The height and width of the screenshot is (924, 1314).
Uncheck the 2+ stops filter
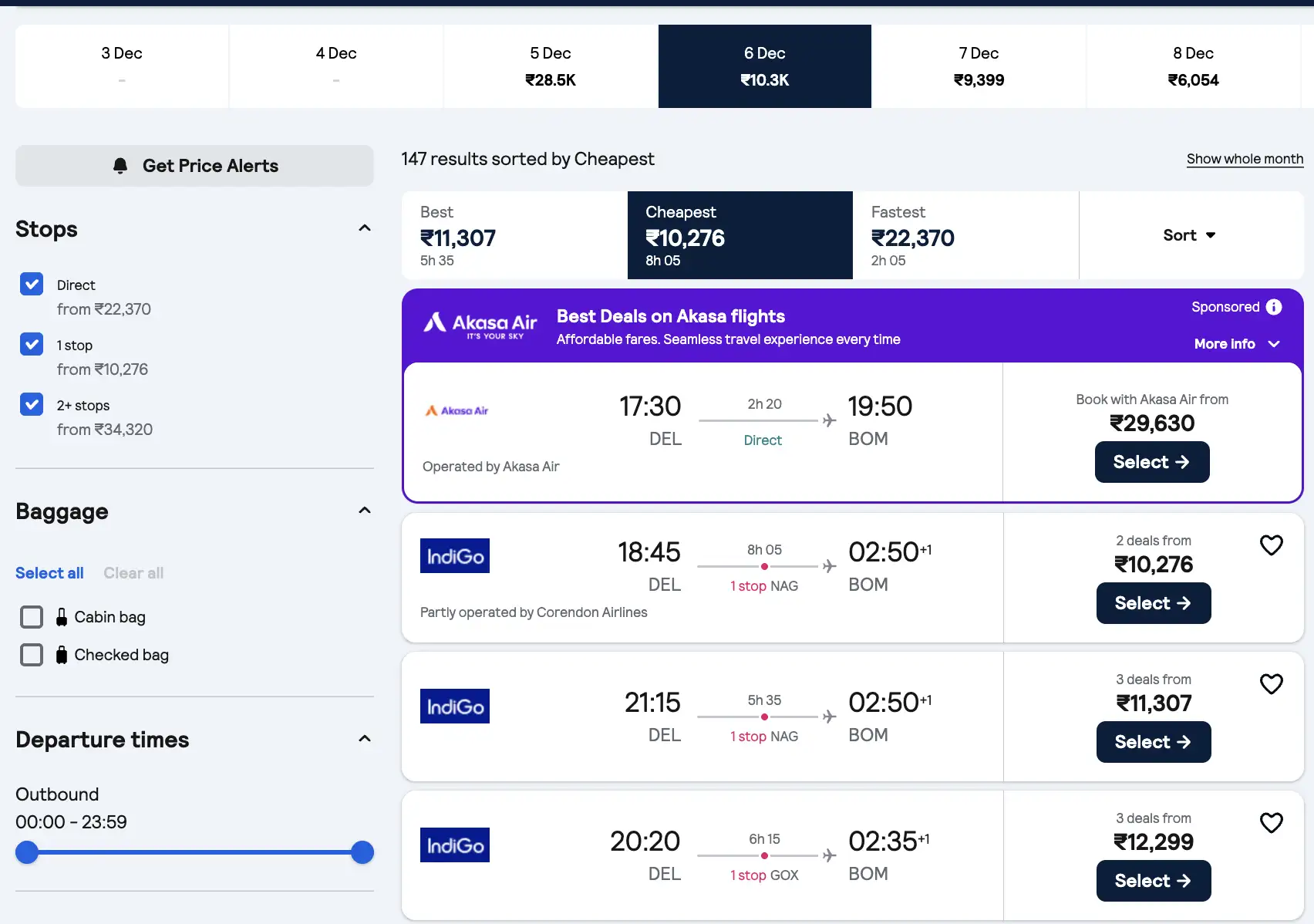pos(32,405)
